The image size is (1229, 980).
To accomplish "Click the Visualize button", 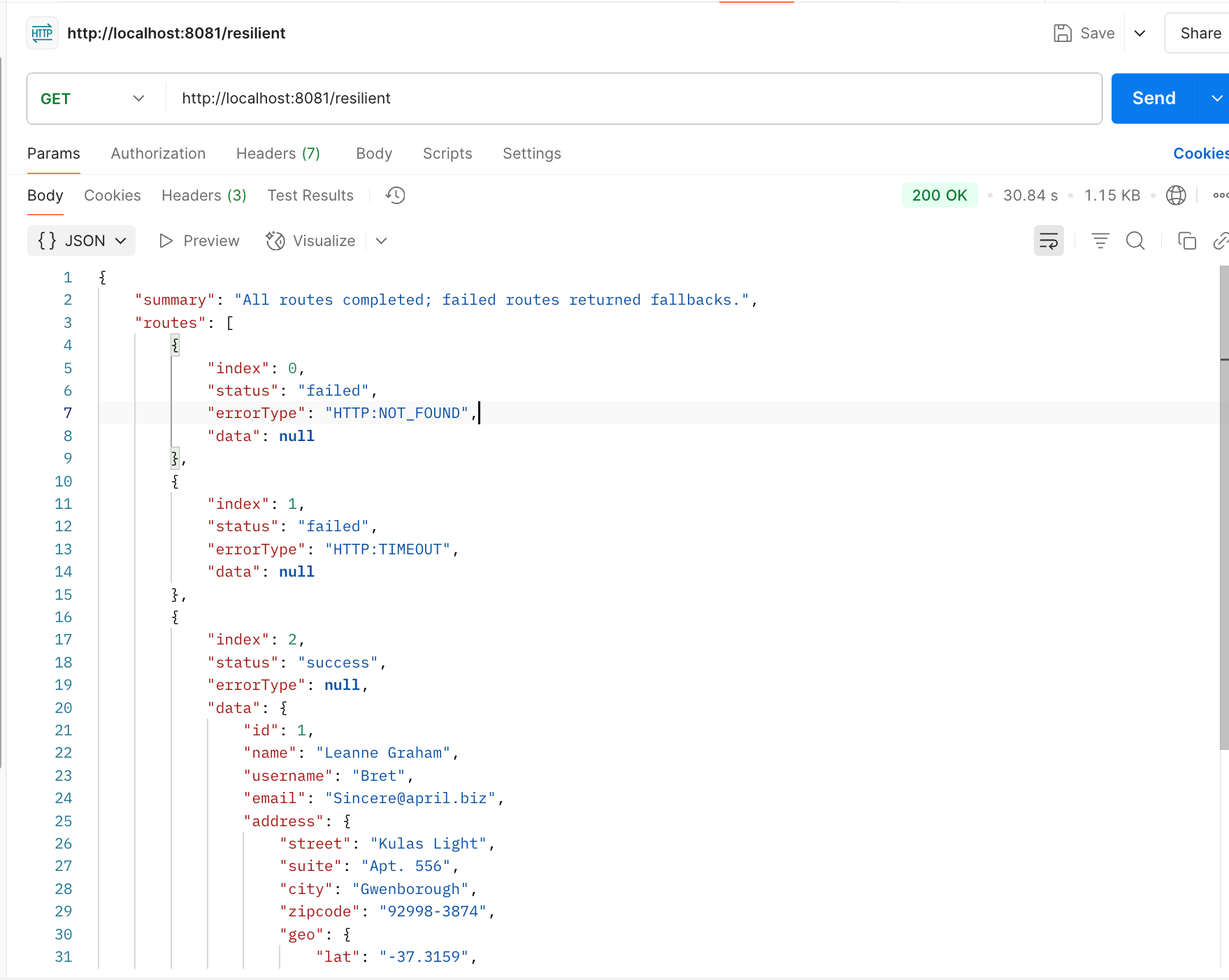I will pos(310,241).
